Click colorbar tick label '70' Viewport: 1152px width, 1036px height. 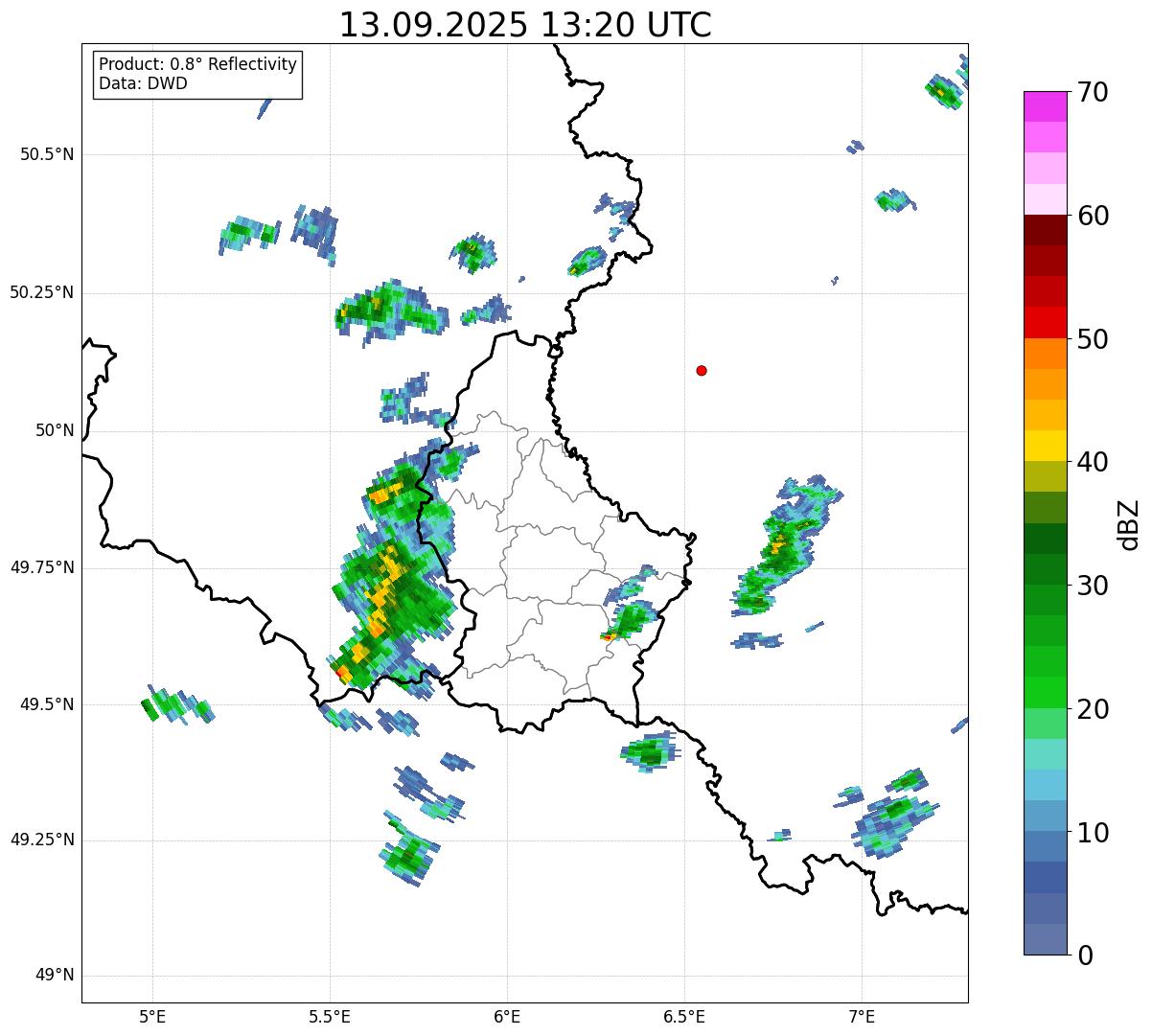(1093, 92)
